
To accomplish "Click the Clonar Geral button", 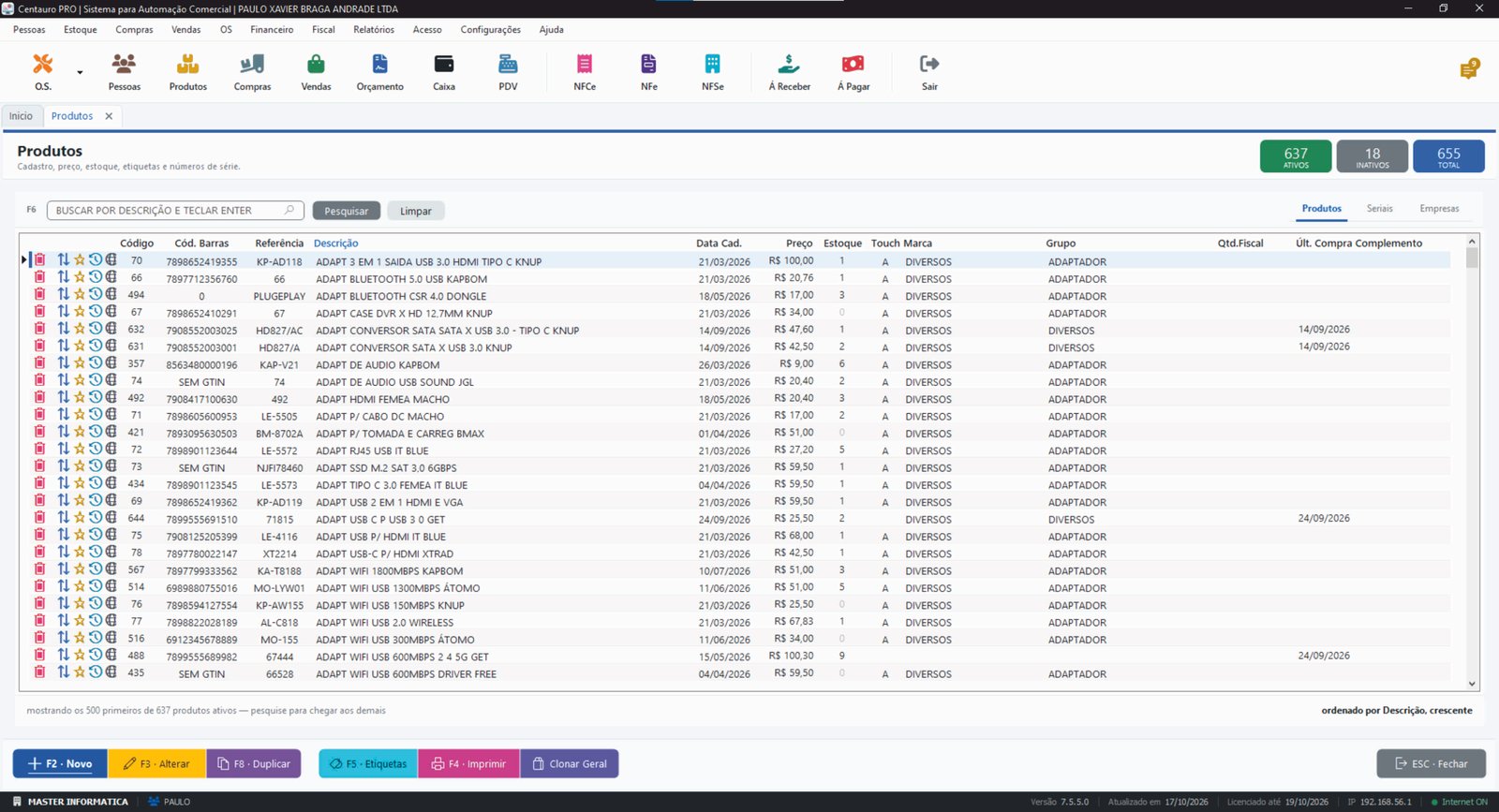I will [570, 763].
